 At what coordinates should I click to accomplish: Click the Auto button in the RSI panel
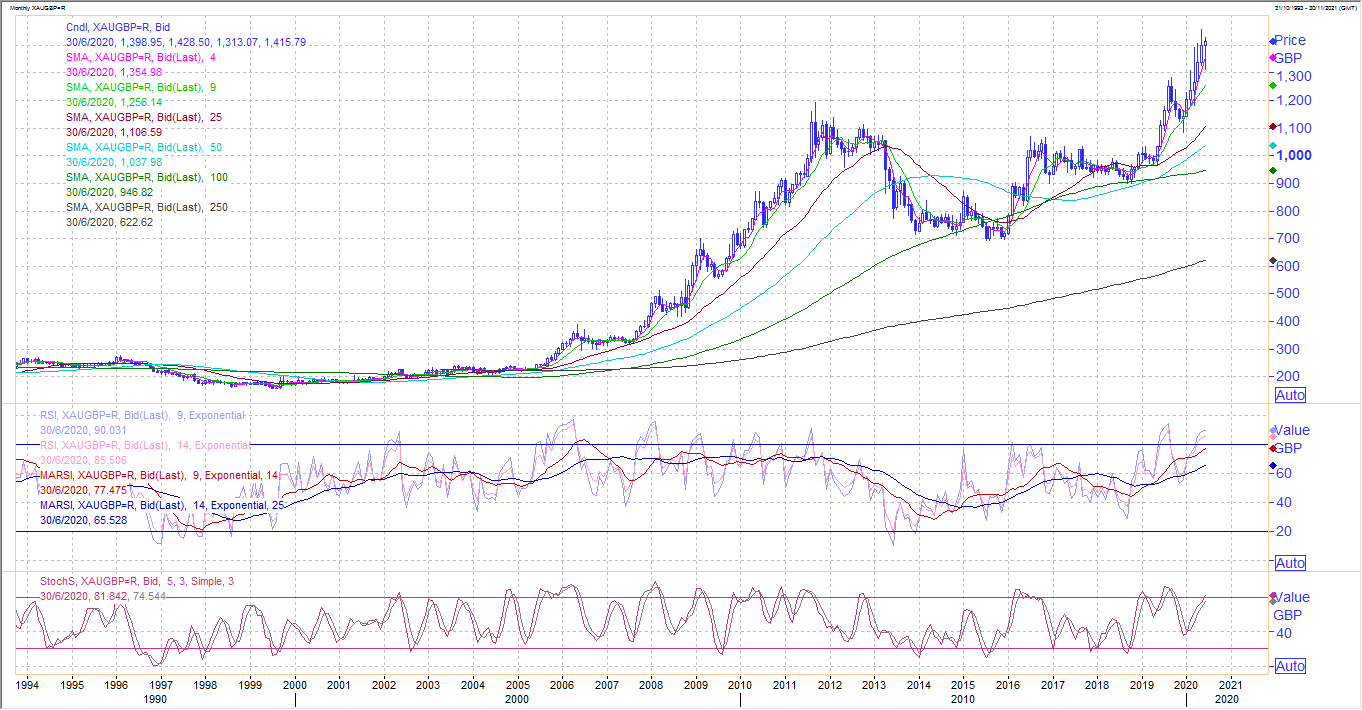pyautogui.click(x=1290, y=563)
